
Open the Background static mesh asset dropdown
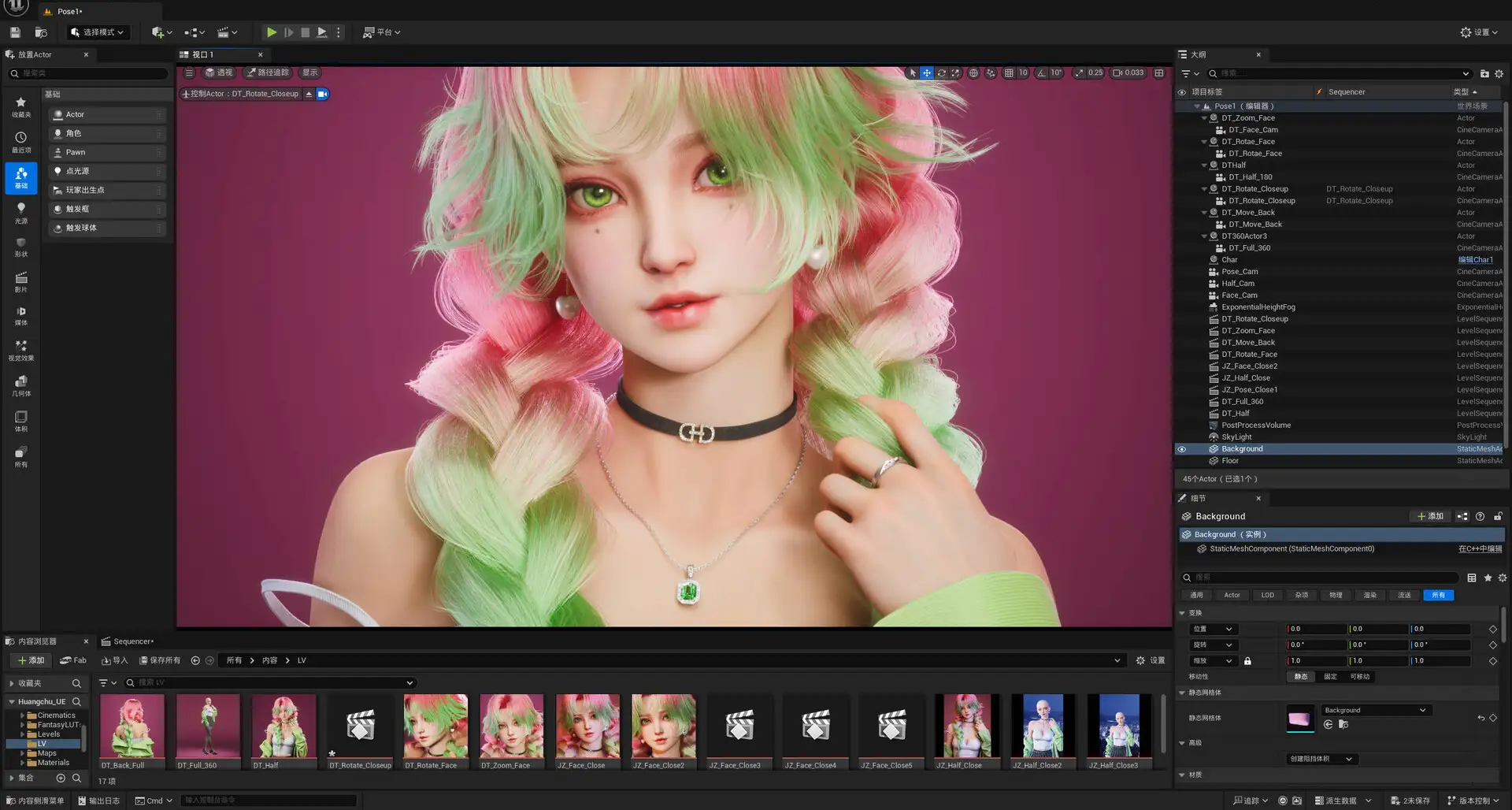1376,710
